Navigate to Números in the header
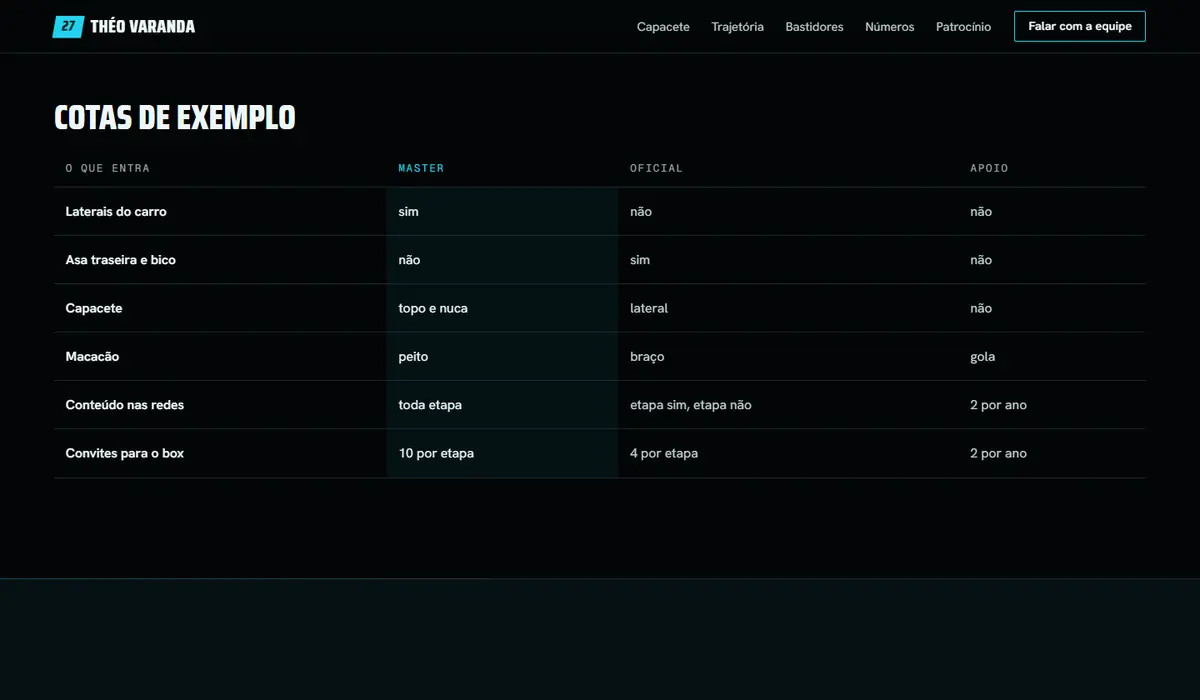 point(890,27)
